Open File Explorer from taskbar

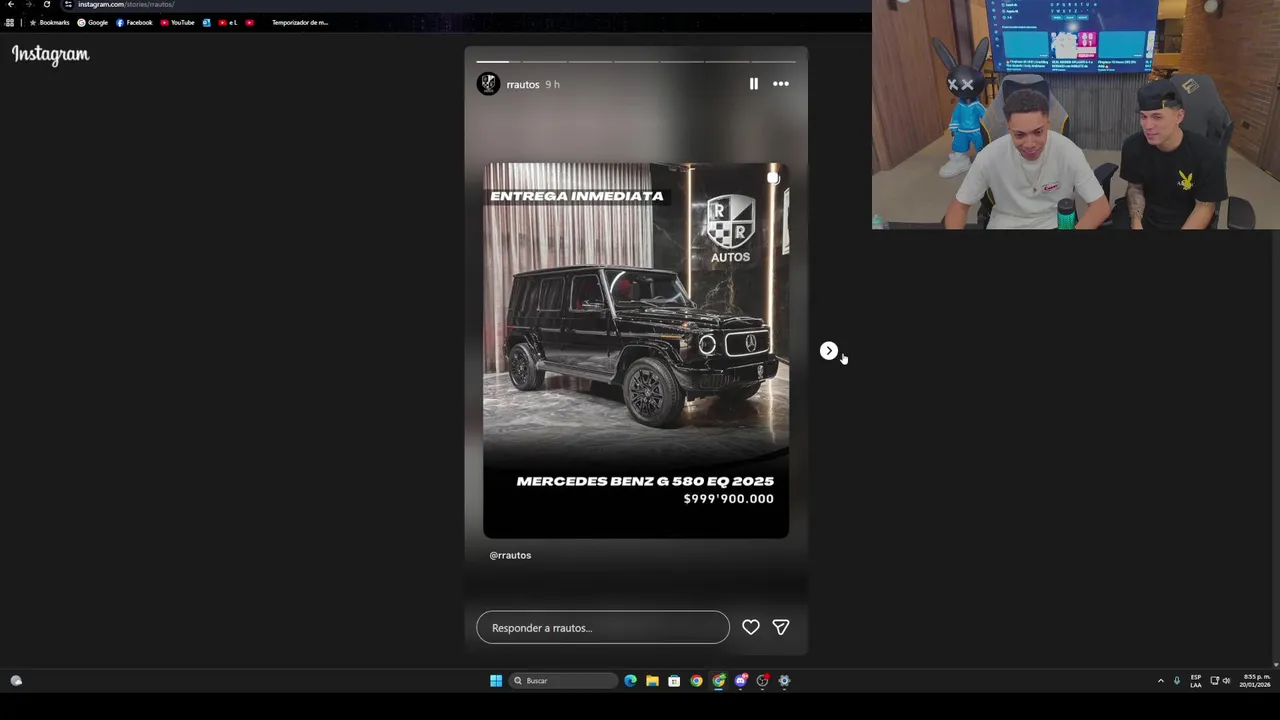pos(652,681)
